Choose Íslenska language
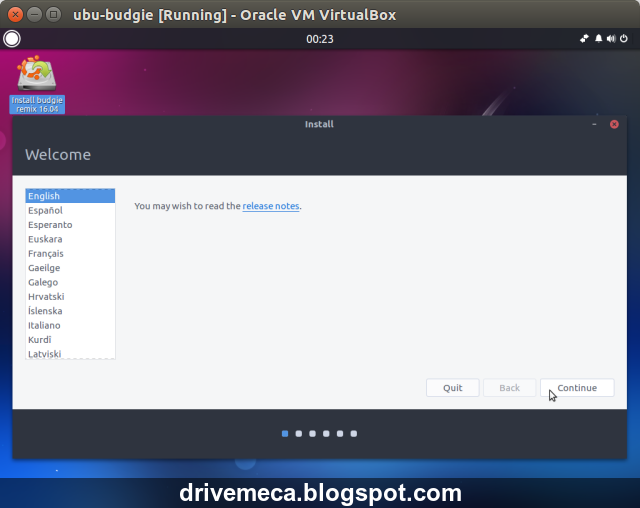640x508 pixels. point(70,311)
